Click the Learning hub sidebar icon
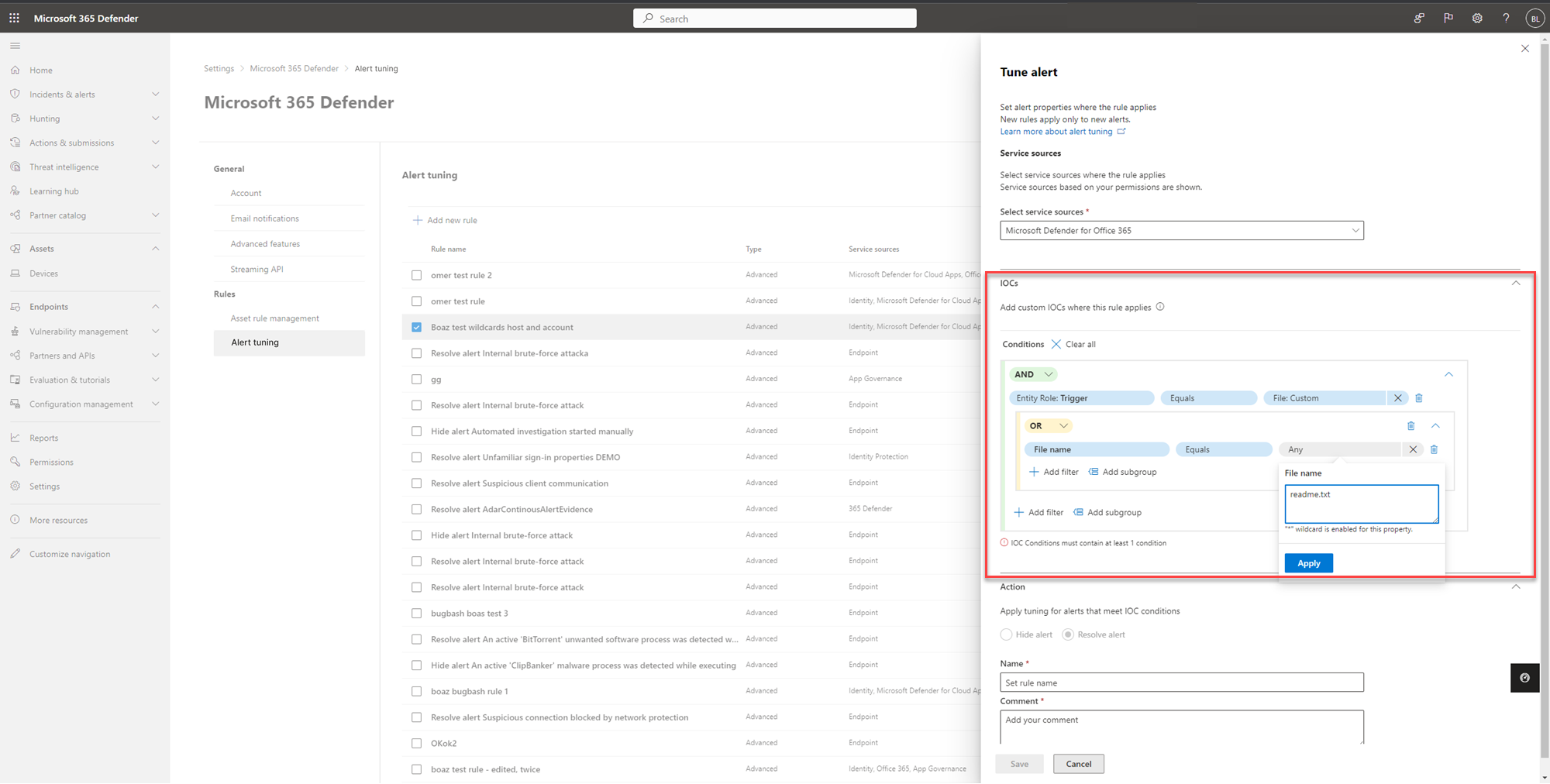Image resolution: width=1550 pixels, height=784 pixels. pos(15,191)
